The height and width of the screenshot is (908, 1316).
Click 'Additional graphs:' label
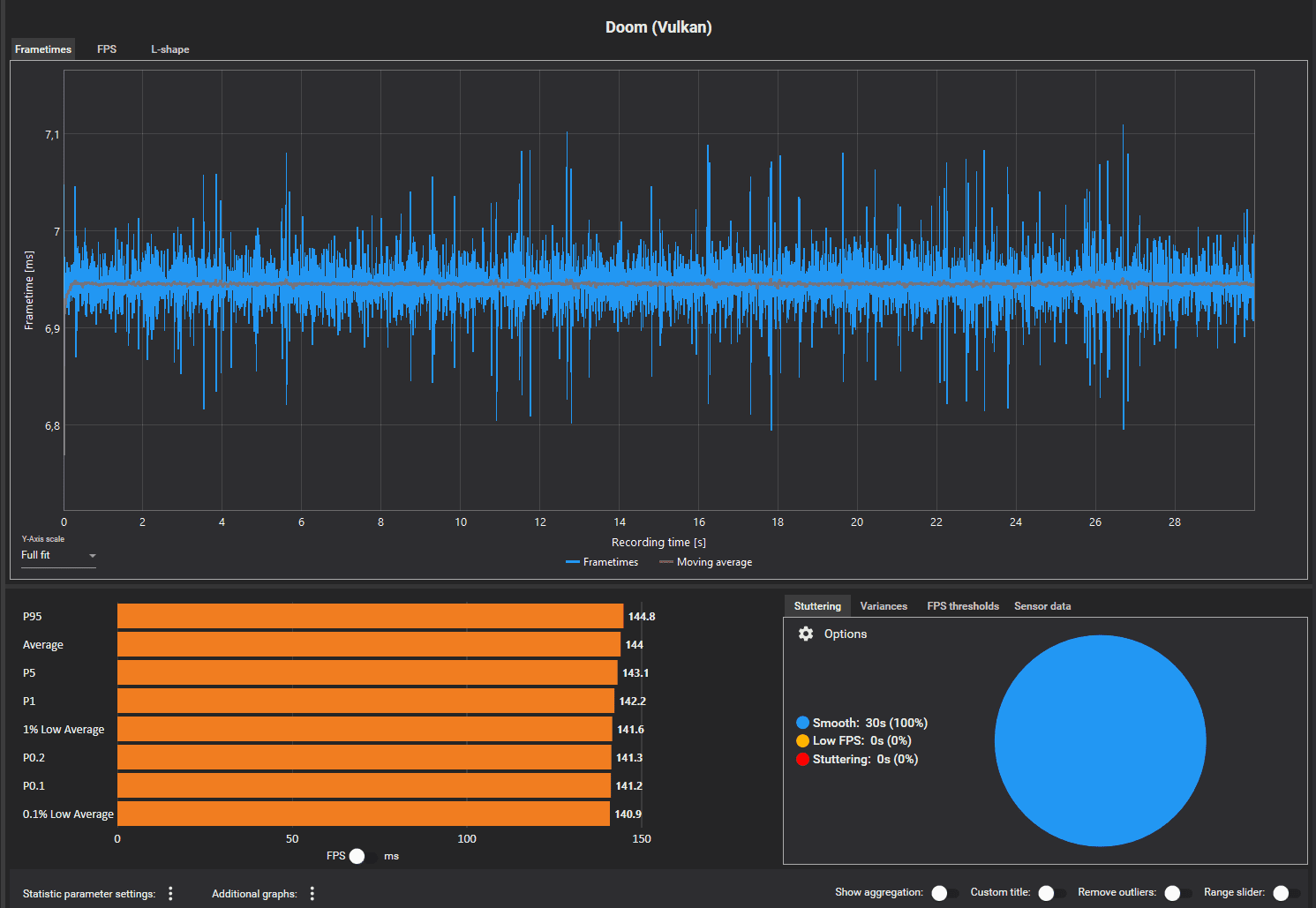254,894
